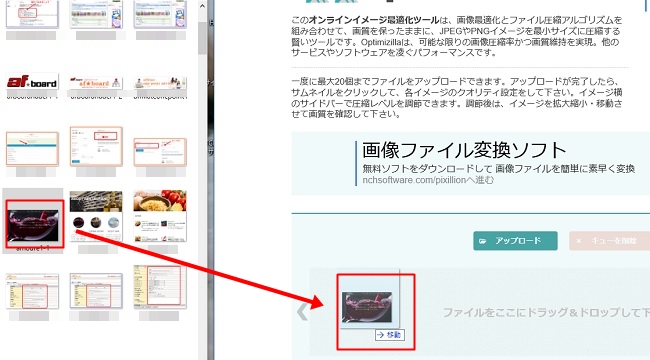Select the thumbnail with blue bar and arrow
This screenshot has width=650, height=360.
coord(32,148)
